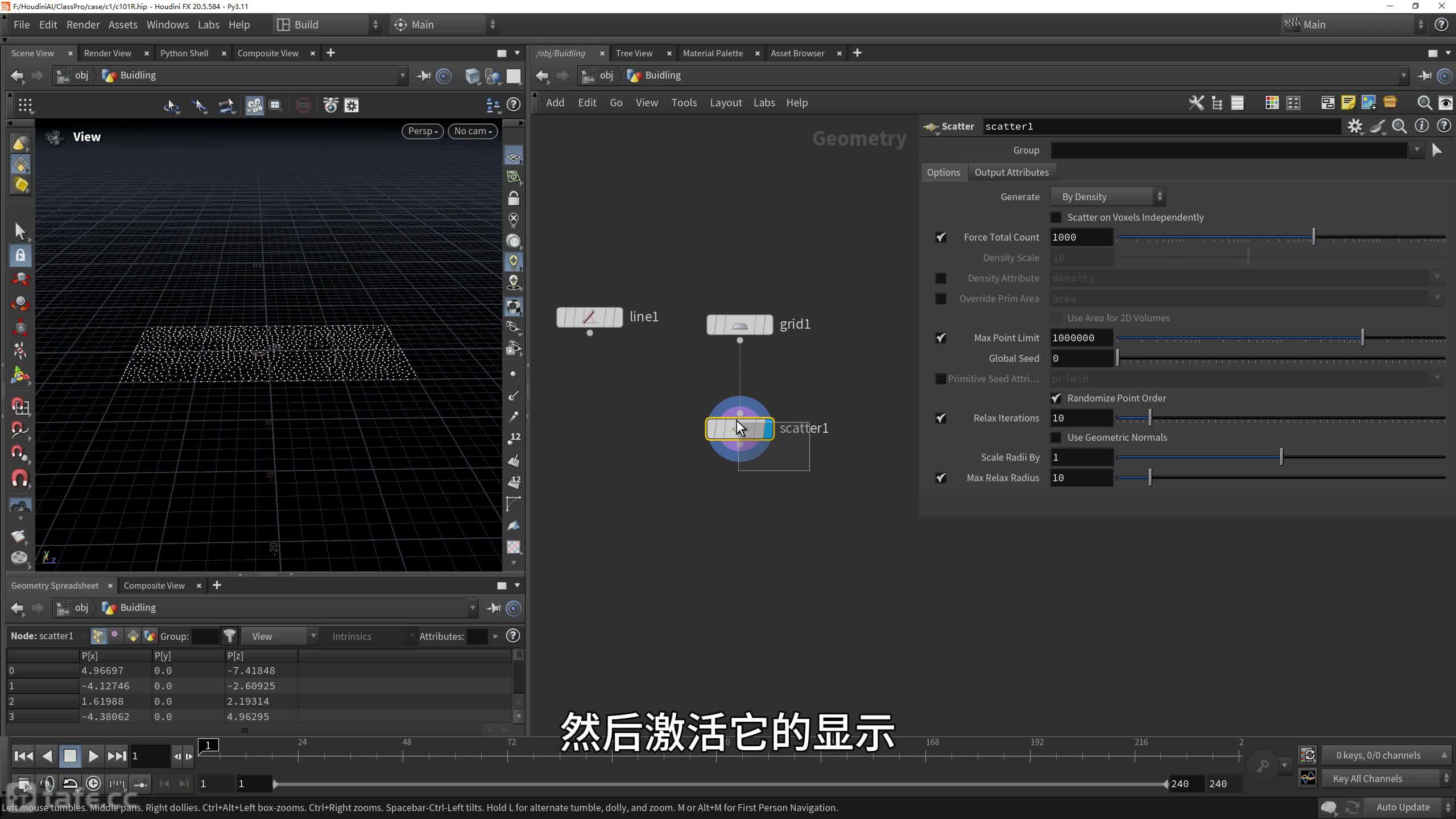Select the arrow Select tool in viewport
1456x819 pixels.
20,231
